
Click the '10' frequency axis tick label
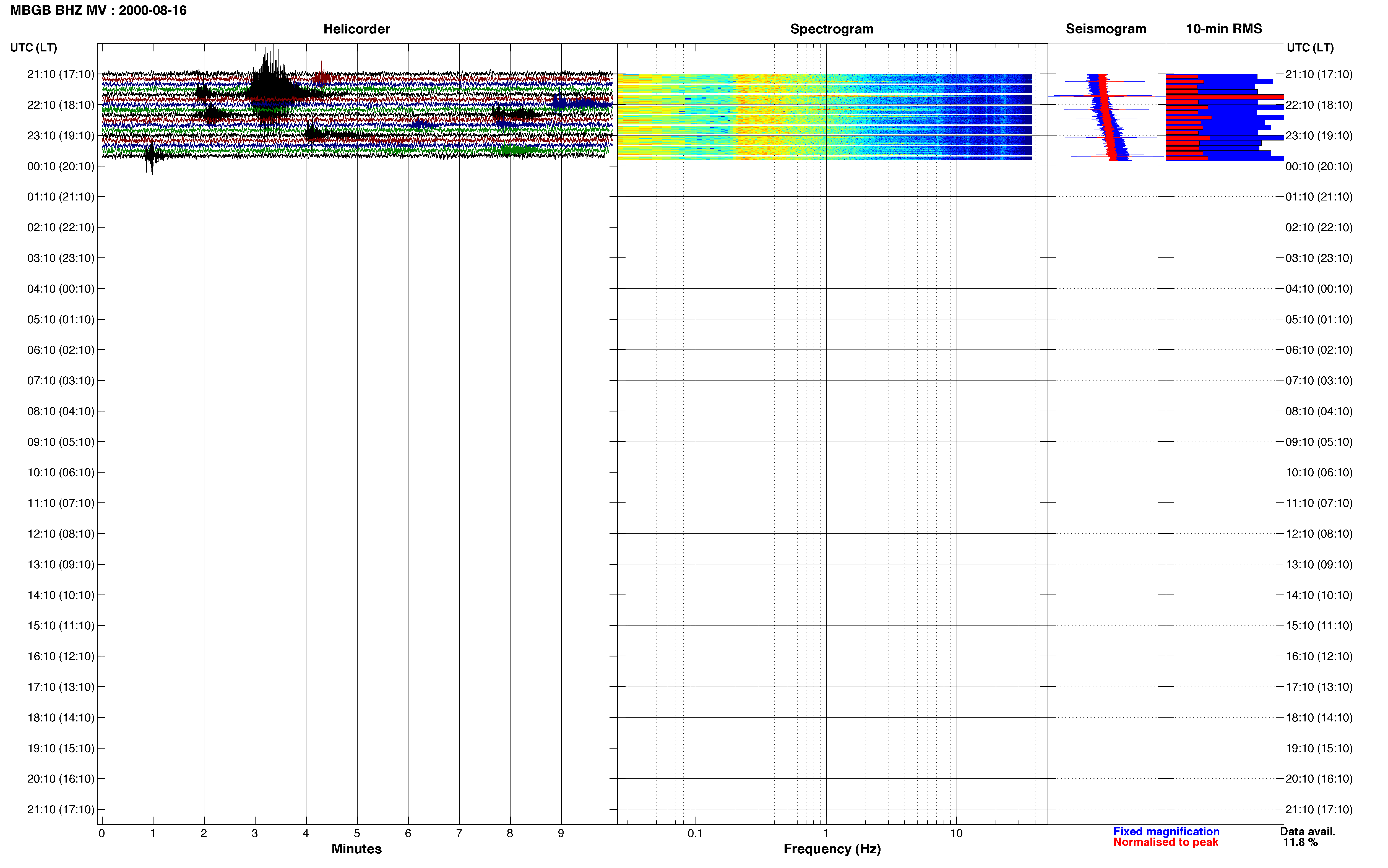[x=956, y=833]
